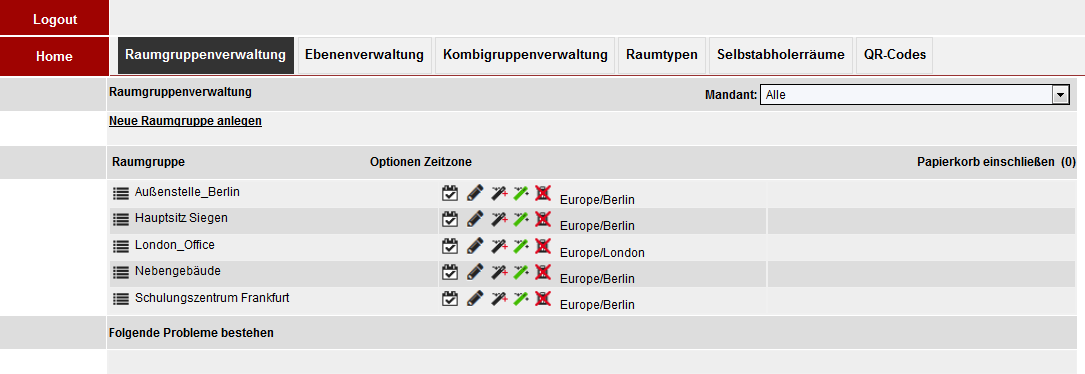
Task: Open calendar icon for Hauptsitz Siegen
Action: click(x=450, y=219)
